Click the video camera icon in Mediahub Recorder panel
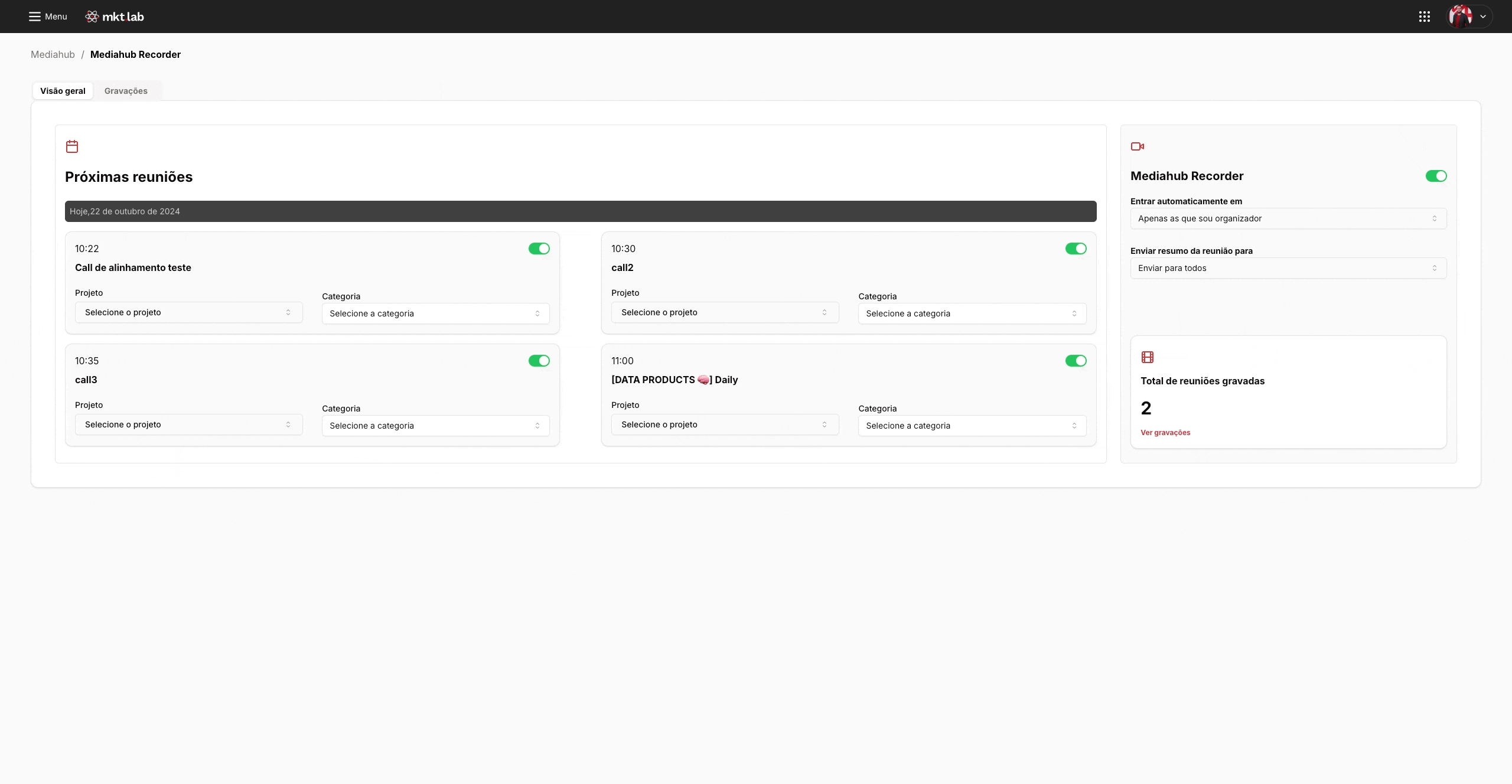The width and height of the screenshot is (1512, 784). point(1138,146)
